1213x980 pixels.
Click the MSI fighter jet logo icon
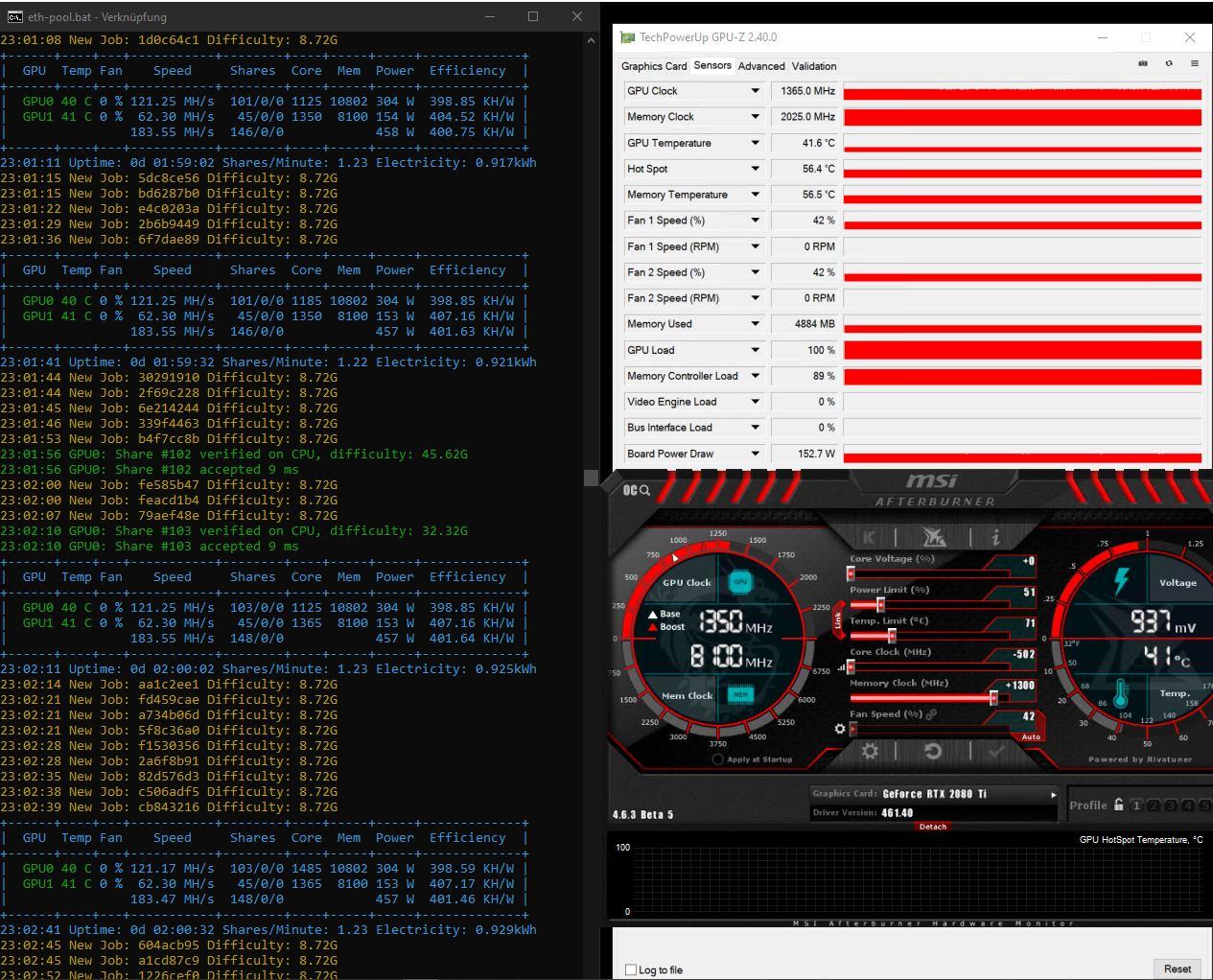(x=933, y=537)
